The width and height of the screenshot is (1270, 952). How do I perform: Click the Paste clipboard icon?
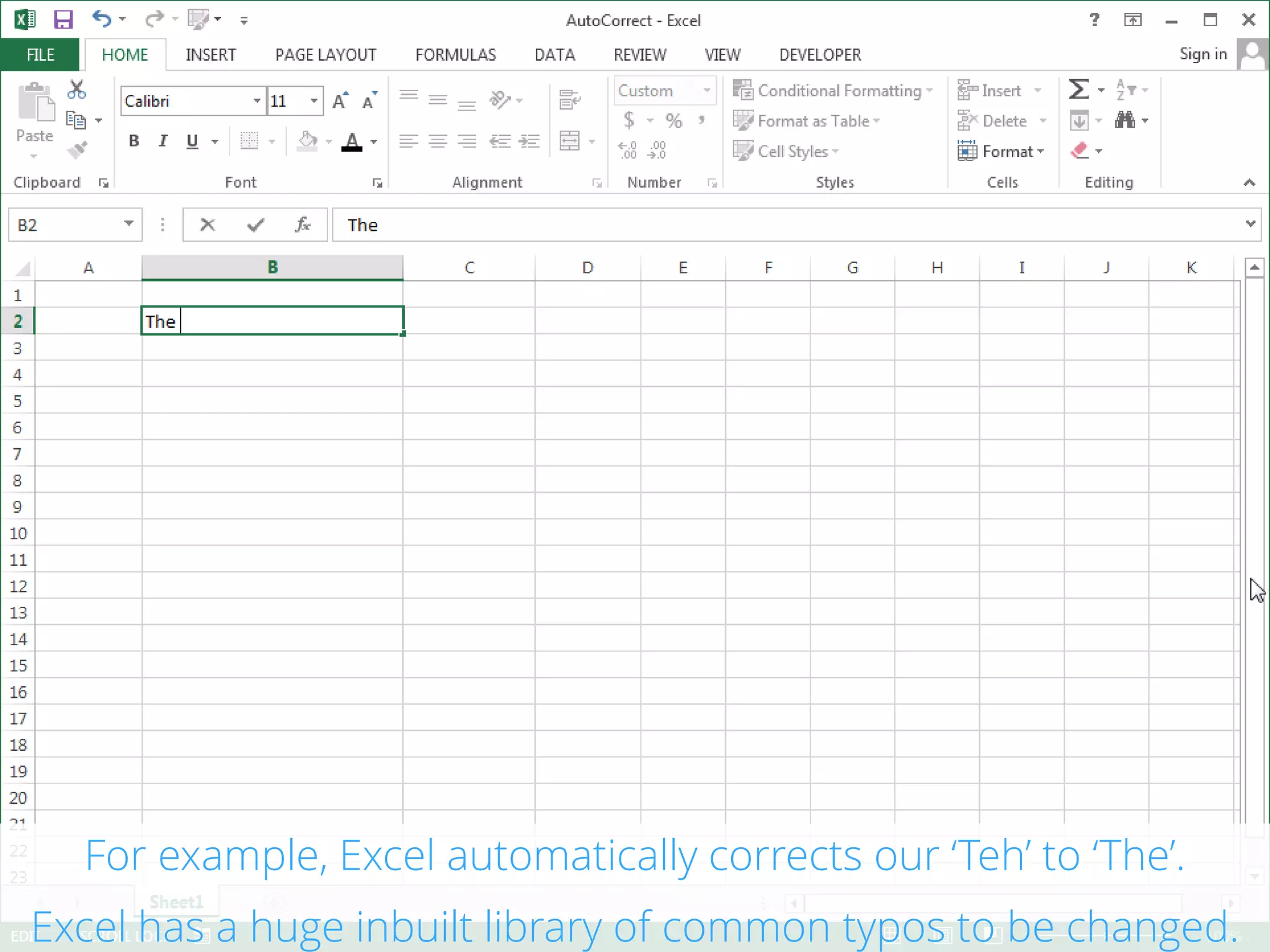pos(35,103)
